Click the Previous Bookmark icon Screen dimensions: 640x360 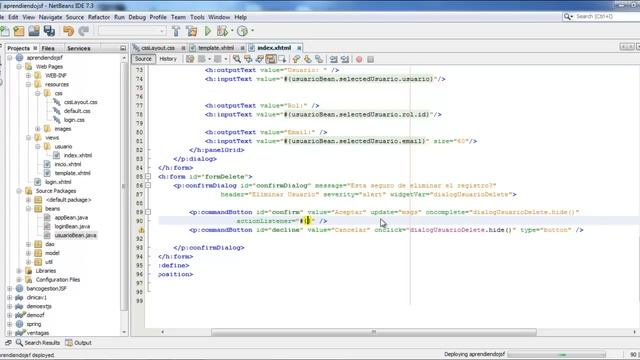point(296,59)
